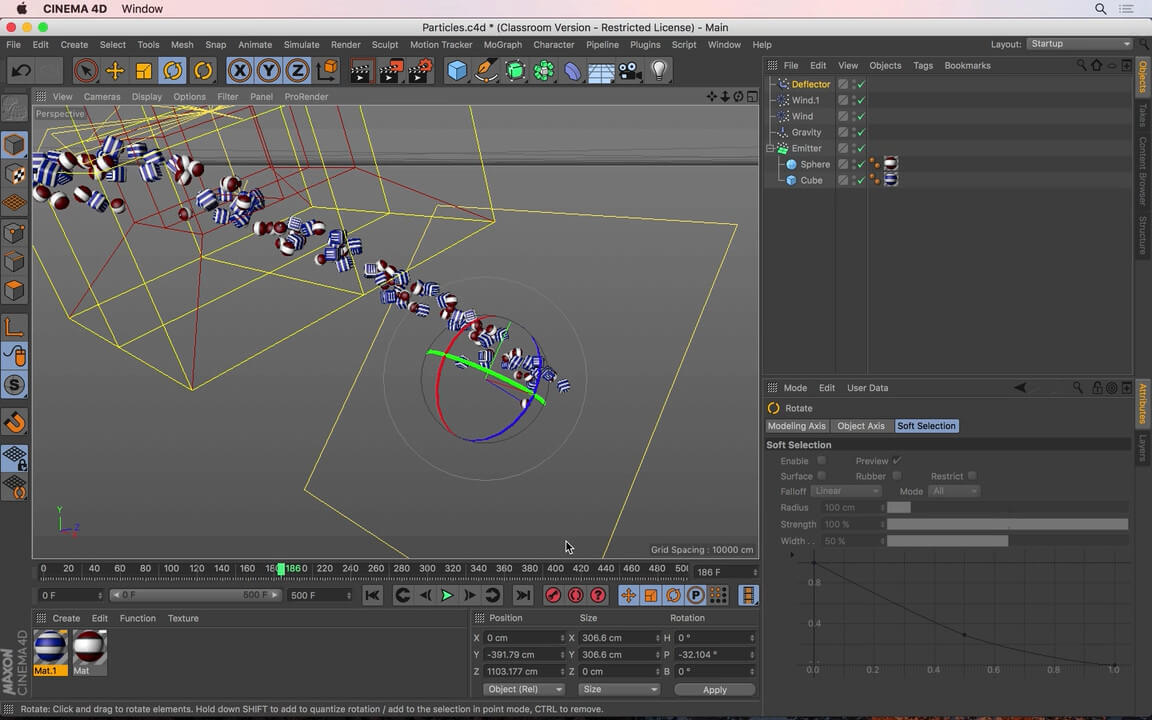Select the Cube primitive icon in the toolbar

click(x=457, y=70)
